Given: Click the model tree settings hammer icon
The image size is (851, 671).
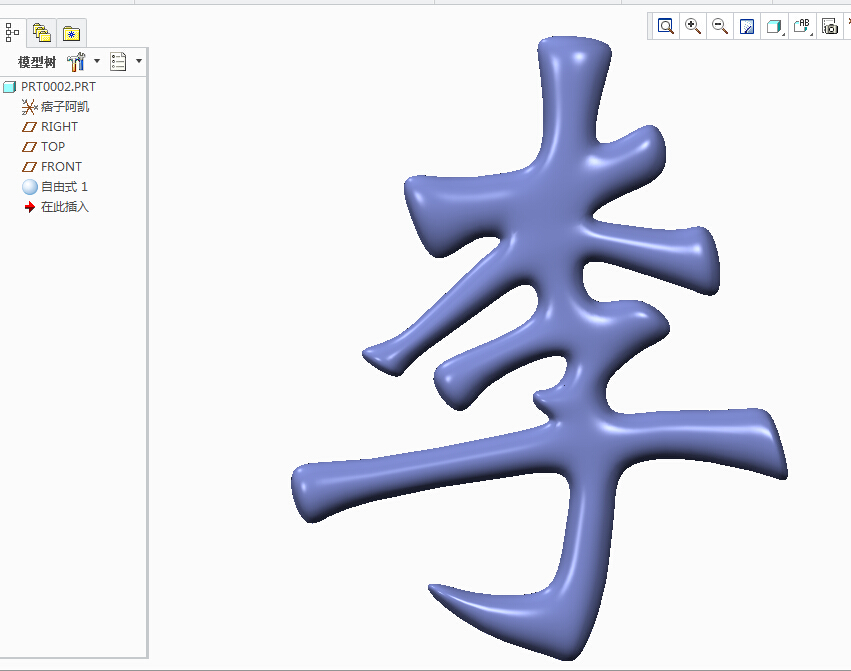Looking at the screenshot, I should click(x=76, y=62).
